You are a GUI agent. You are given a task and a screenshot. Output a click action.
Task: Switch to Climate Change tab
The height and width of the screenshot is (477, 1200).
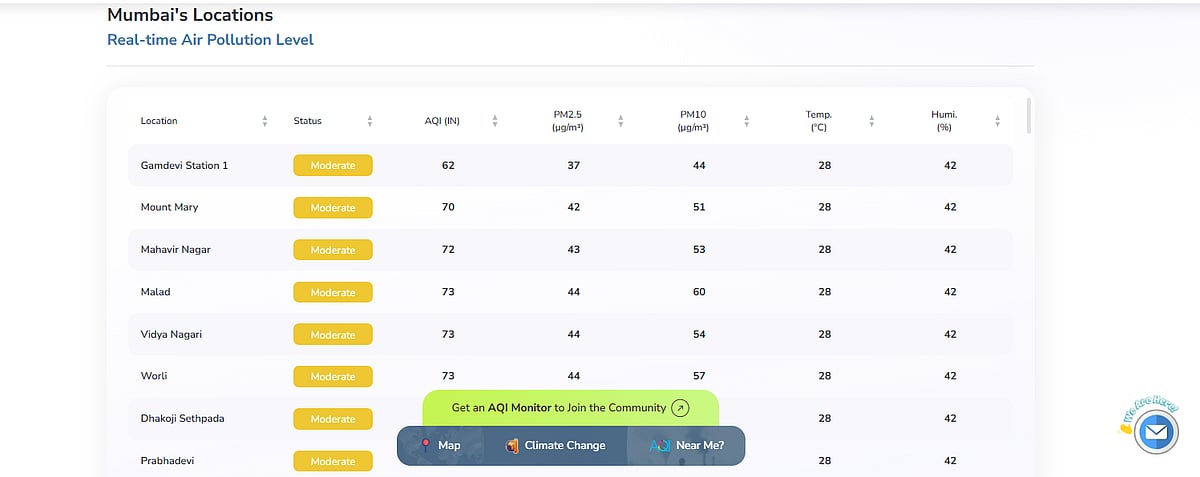(565, 446)
